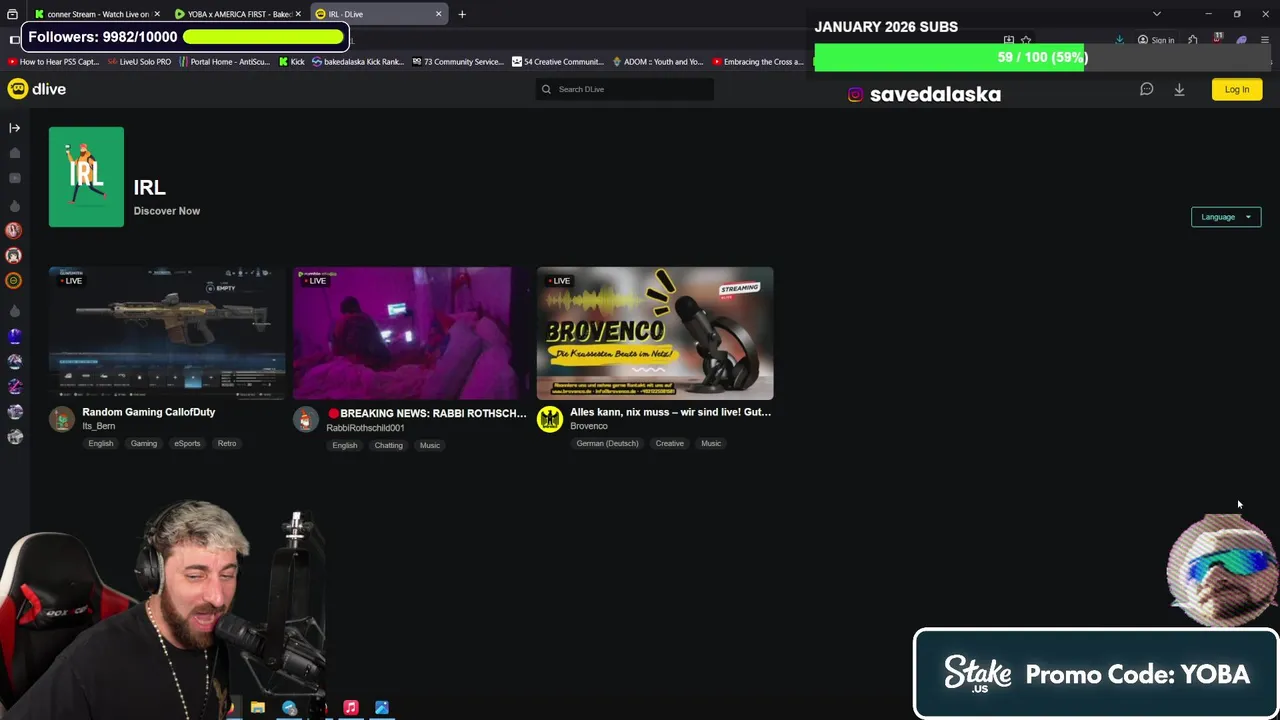The image size is (1280, 720).
Task: Open the Brovenco stream thumbnail
Action: click(655, 333)
